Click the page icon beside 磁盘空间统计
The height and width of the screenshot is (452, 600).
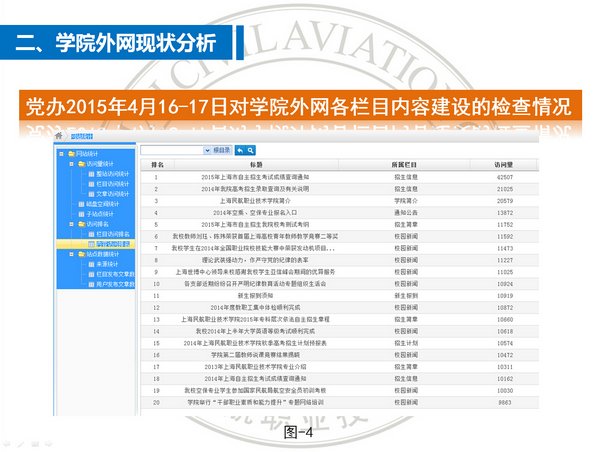(80, 203)
